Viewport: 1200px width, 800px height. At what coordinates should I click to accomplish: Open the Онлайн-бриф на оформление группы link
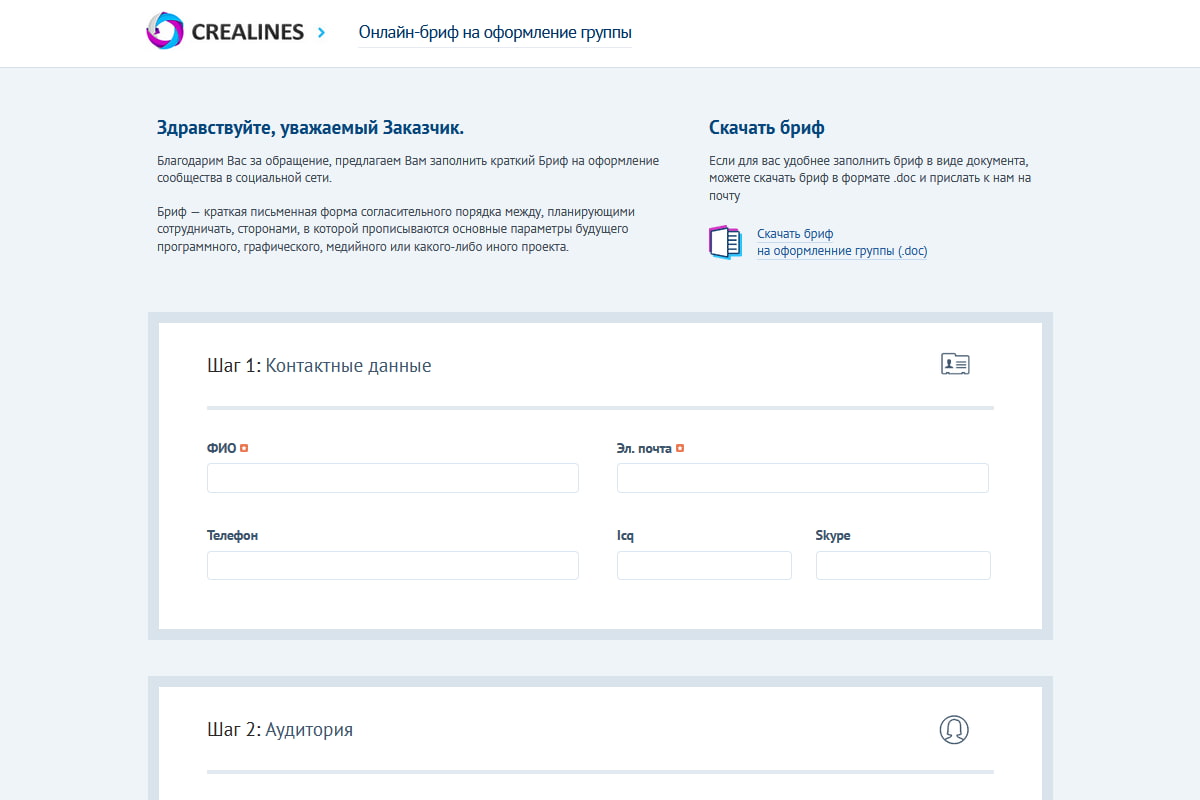[x=495, y=32]
